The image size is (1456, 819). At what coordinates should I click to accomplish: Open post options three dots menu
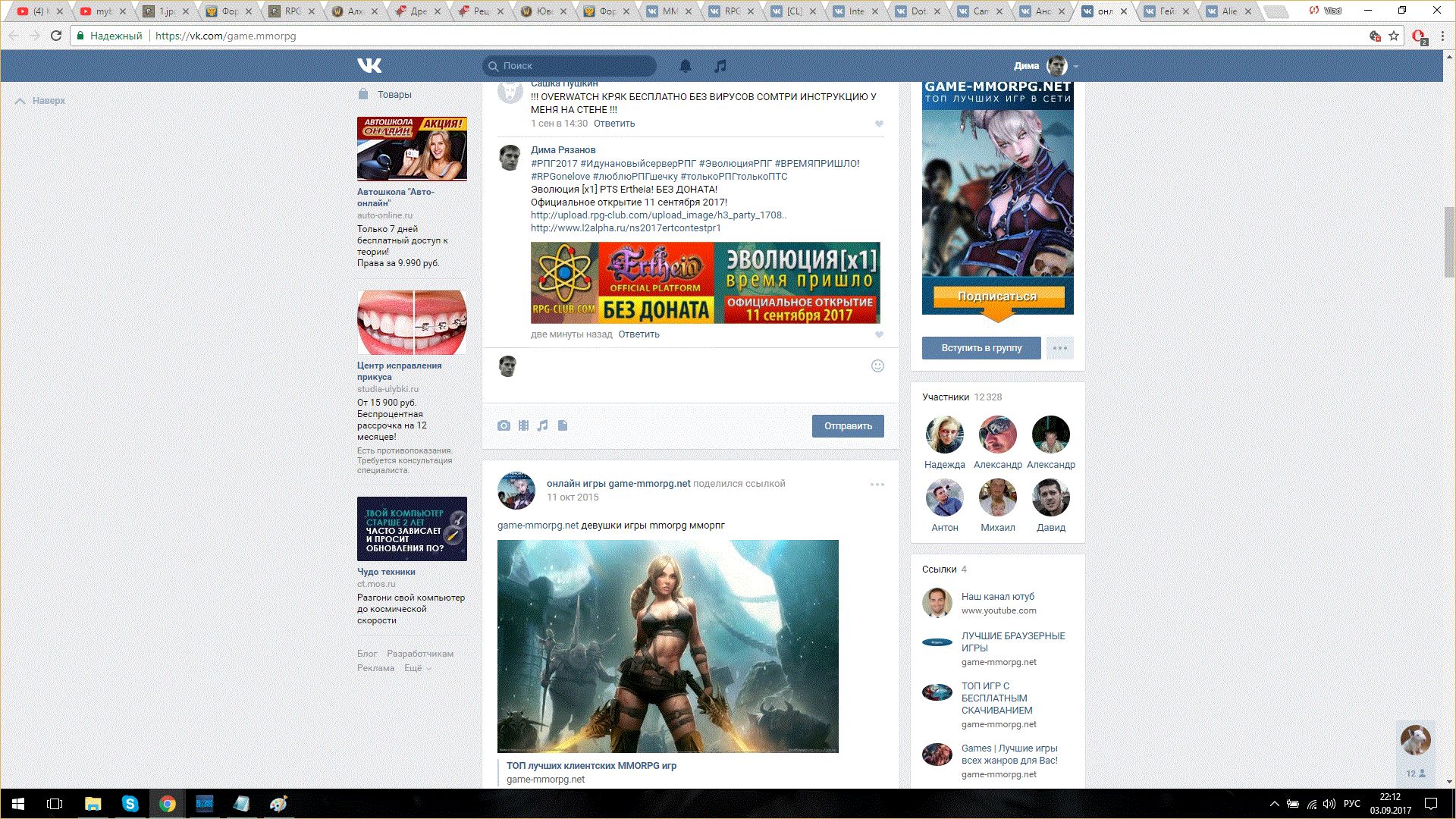(877, 484)
